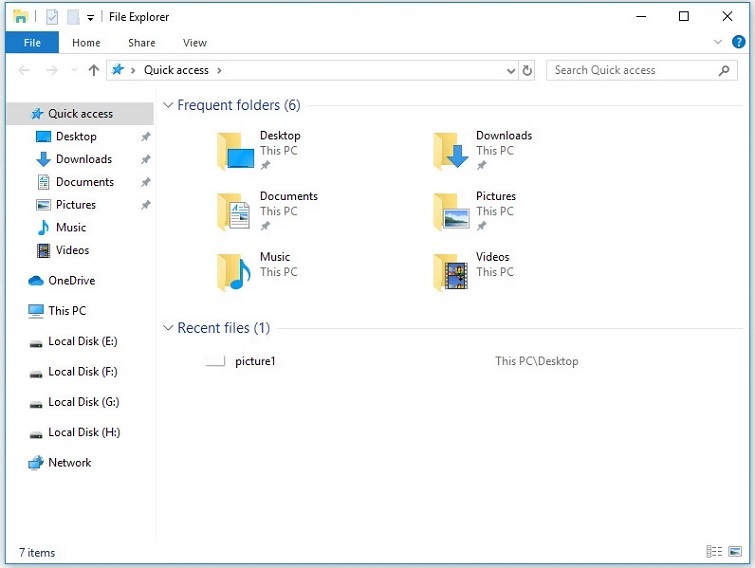755x568 pixels.
Task: Click the This PC\Desktop path text
Action: point(536,361)
